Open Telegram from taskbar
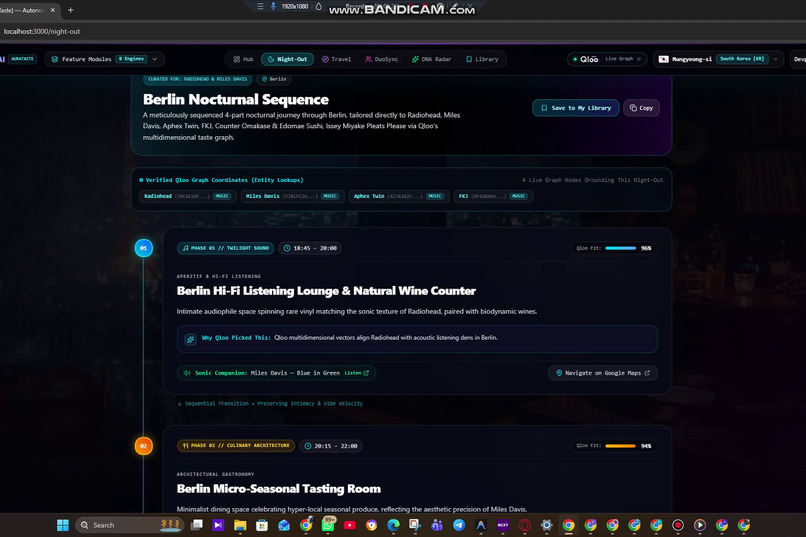This screenshot has width=806, height=537. (x=459, y=525)
